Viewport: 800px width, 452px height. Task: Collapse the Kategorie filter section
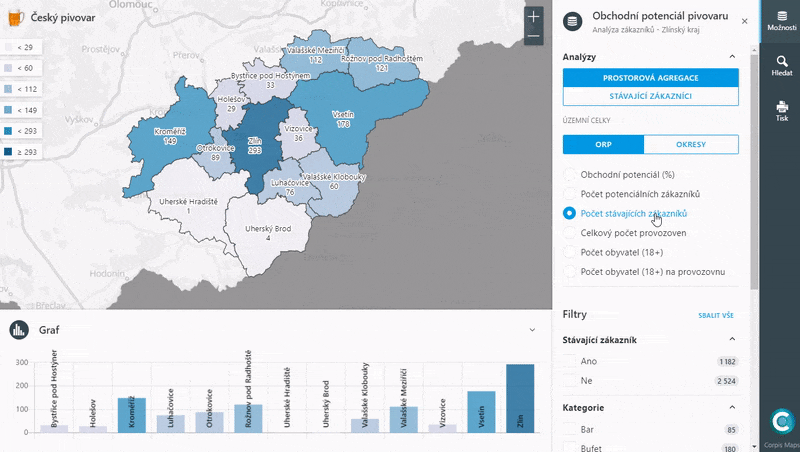click(732, 407)
